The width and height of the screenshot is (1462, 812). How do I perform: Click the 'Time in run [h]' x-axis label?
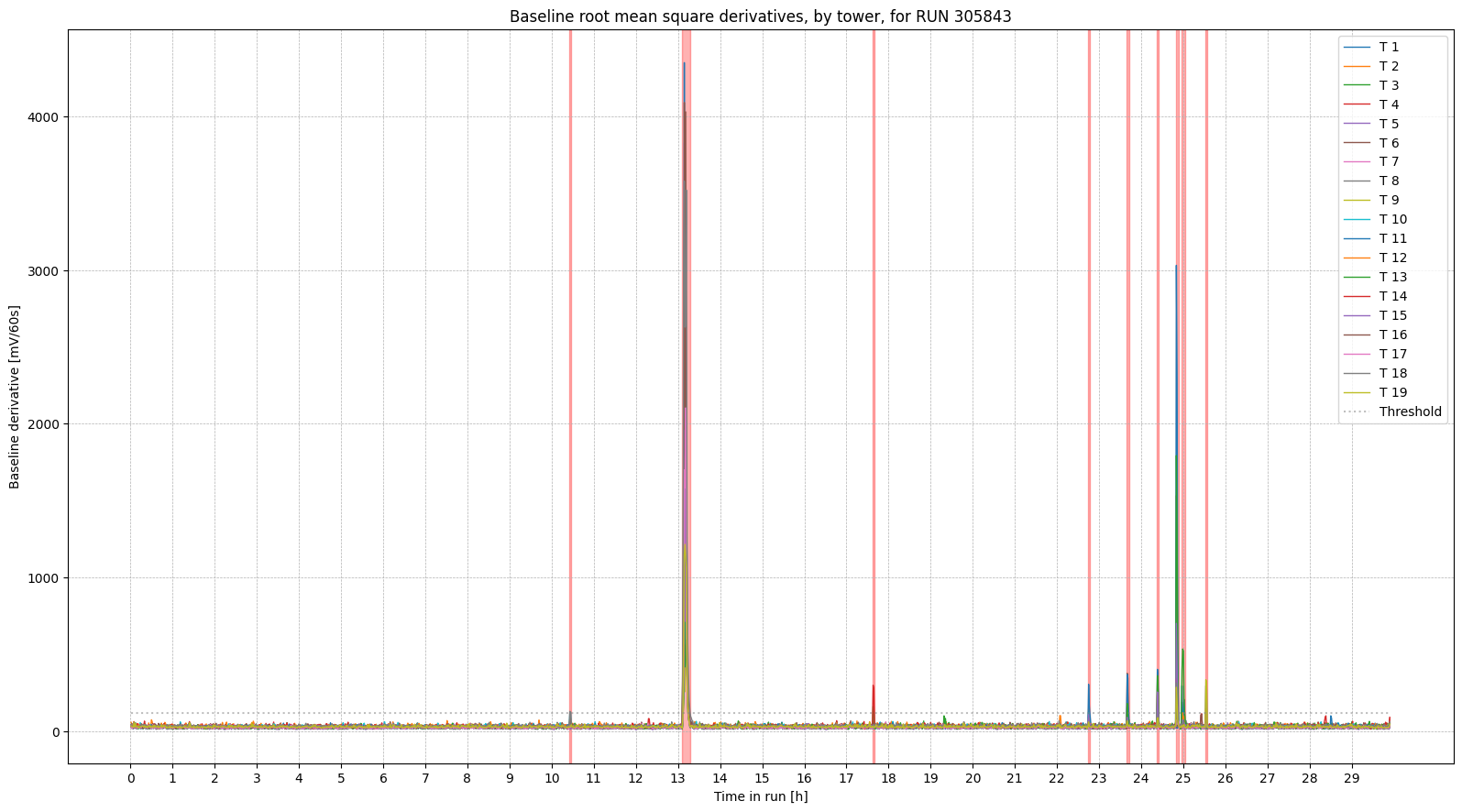[760, 796]
